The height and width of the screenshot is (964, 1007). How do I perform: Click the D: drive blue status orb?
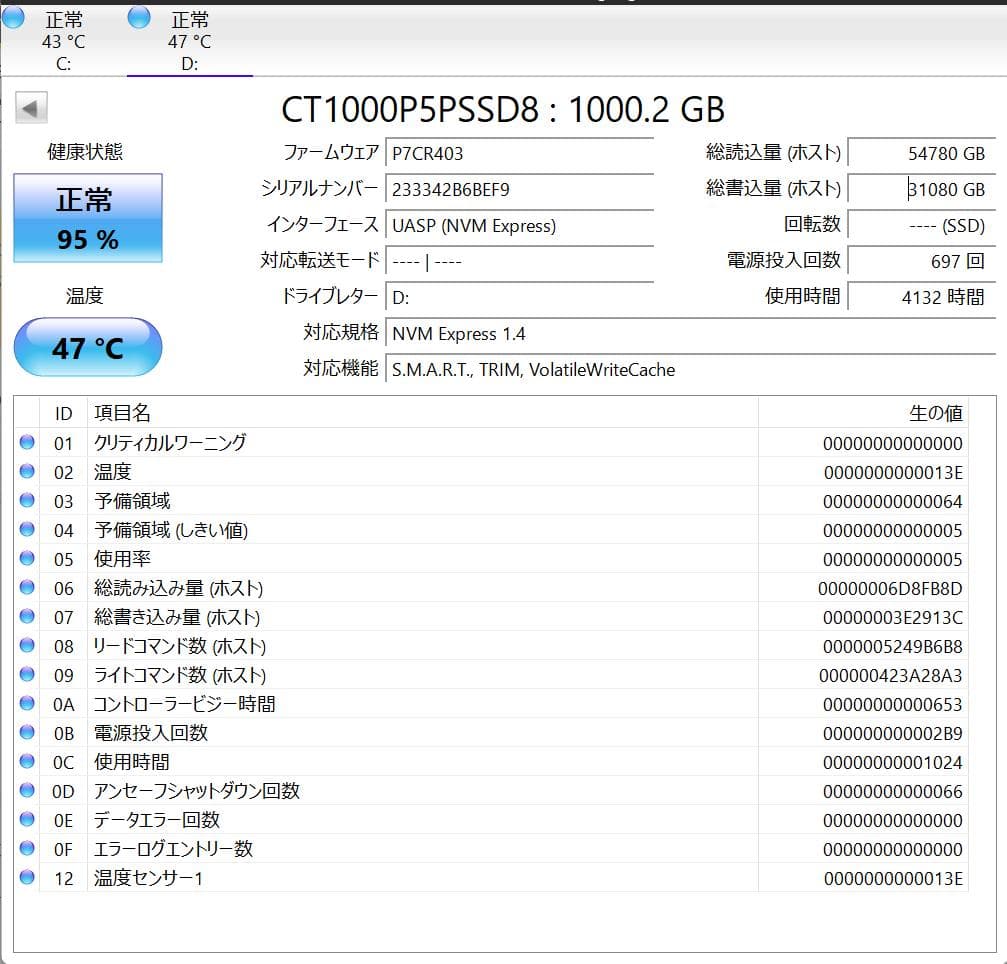pyautogui.click(x=139, y=17)
